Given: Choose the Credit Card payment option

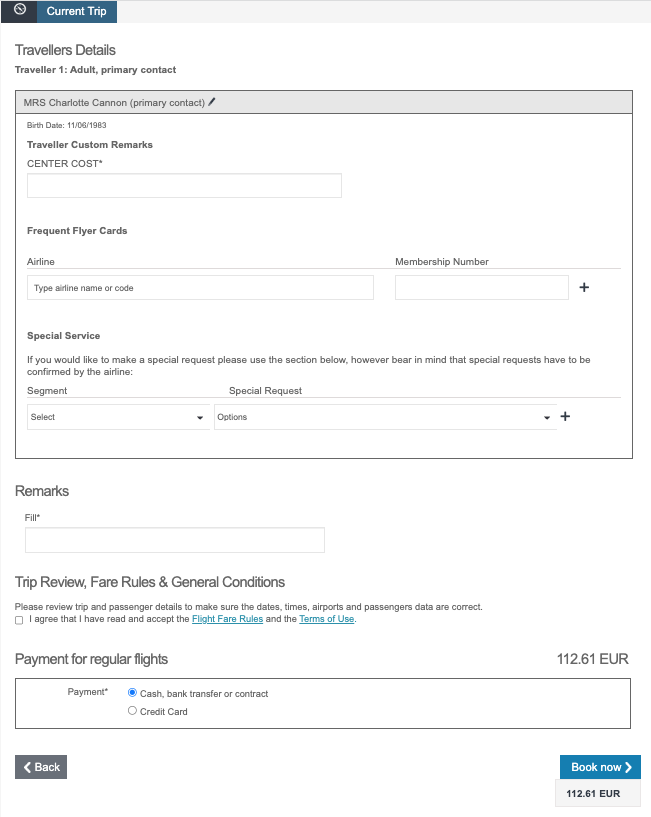Looking at the screenshot, I should pyautogui.click(x=133, y=711).
